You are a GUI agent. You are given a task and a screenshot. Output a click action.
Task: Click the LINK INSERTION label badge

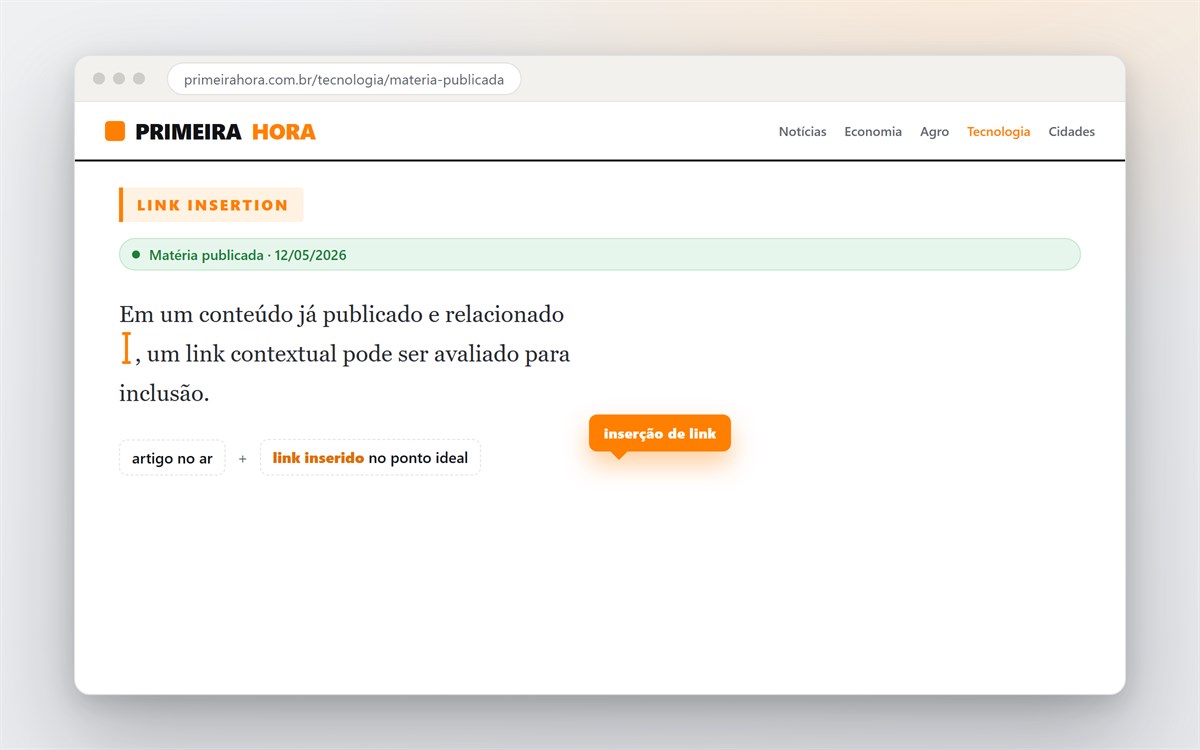[x=211, y=205]
